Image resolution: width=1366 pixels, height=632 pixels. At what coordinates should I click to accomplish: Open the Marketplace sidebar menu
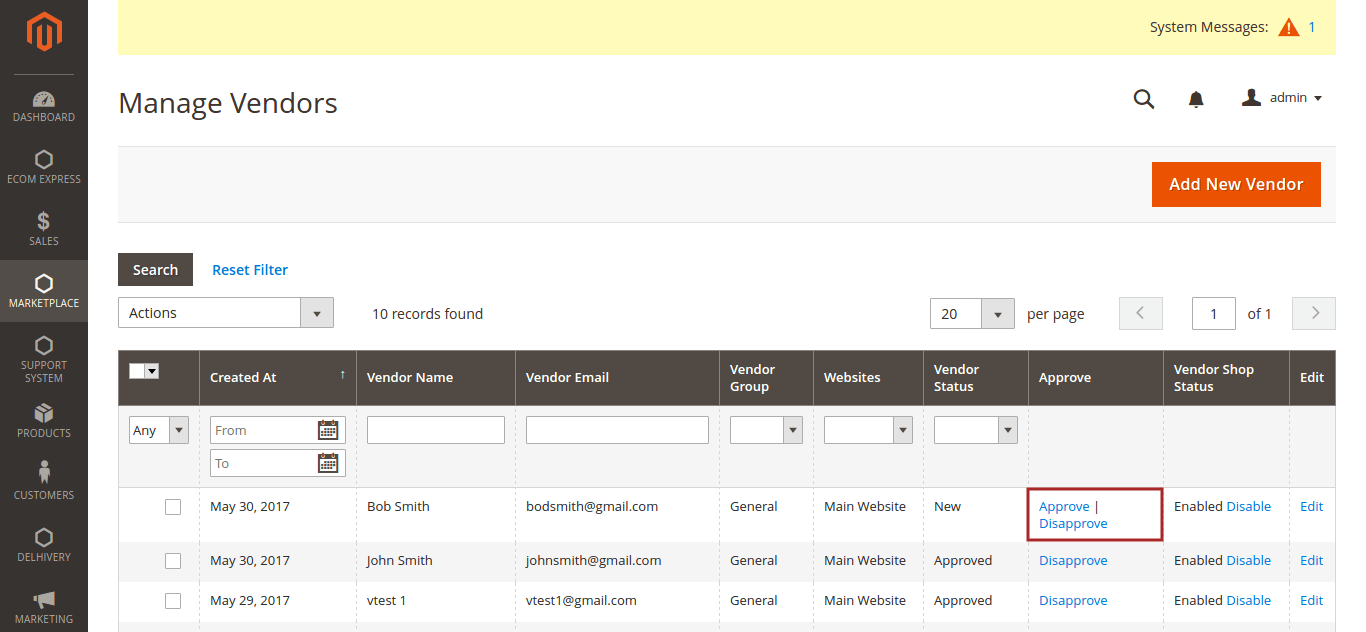[44, 291]
